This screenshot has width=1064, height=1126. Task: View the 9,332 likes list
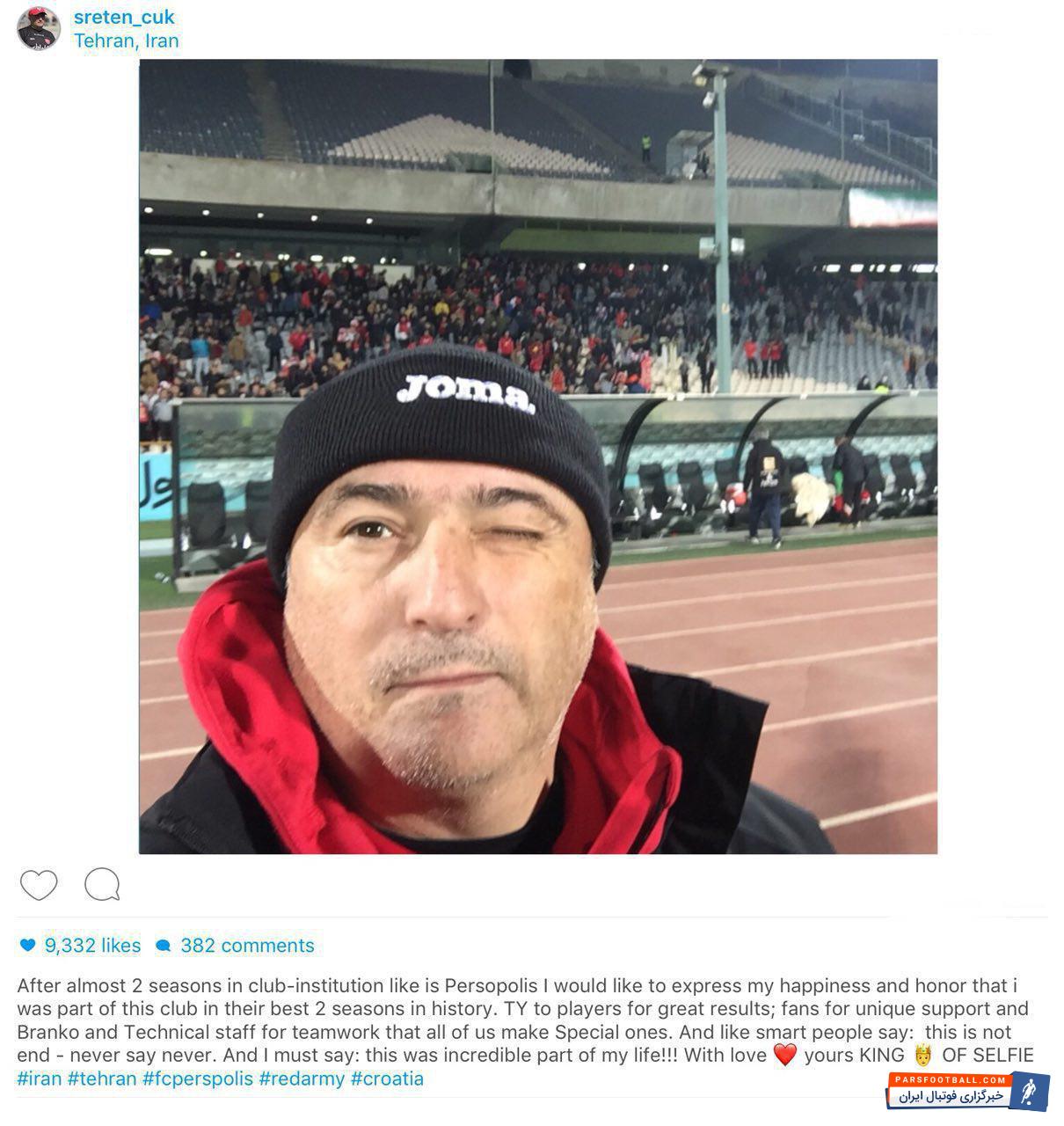[92, 946]
